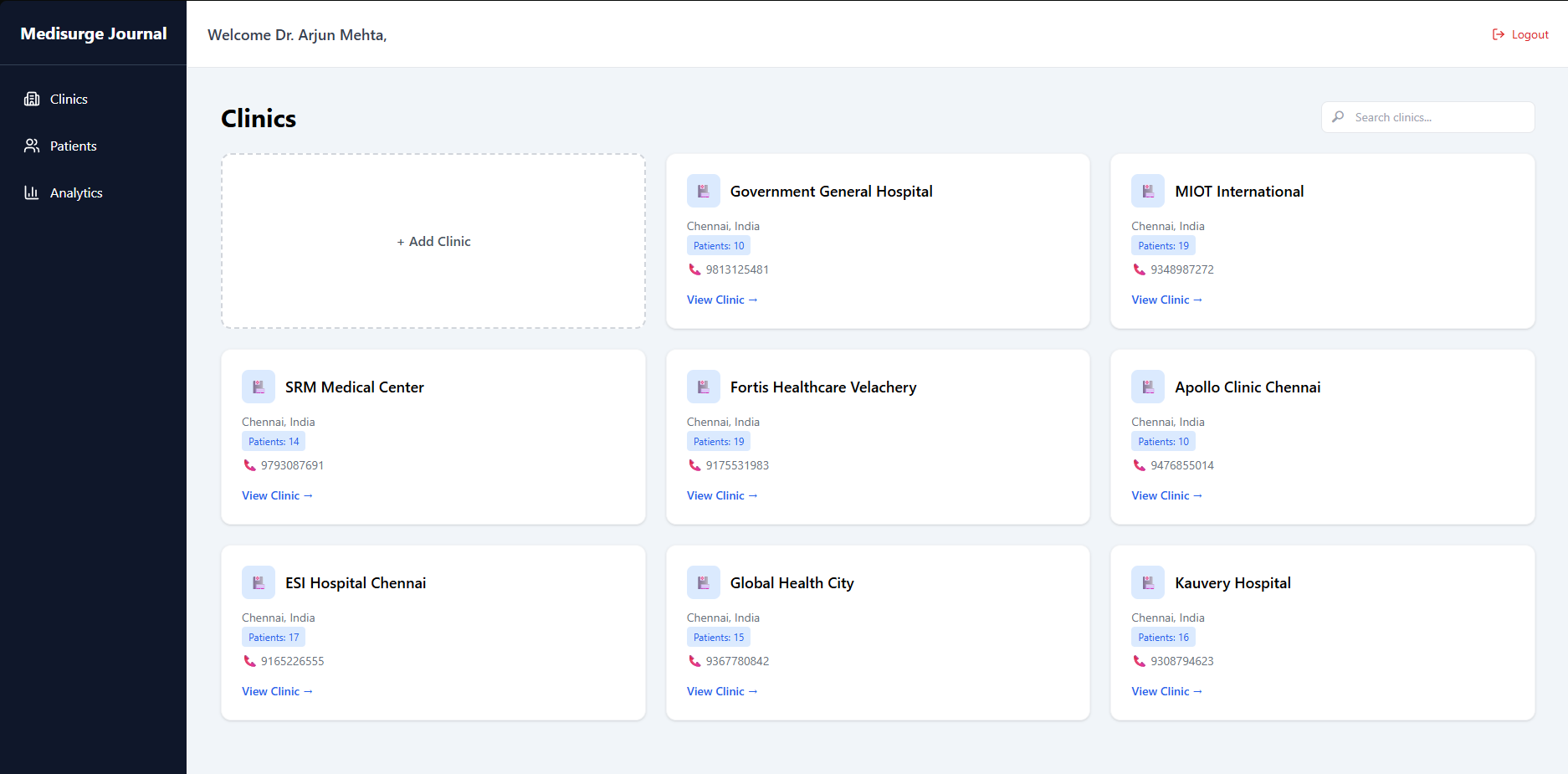View Clinic for Kauvery Hospital

pos(1166,691)
